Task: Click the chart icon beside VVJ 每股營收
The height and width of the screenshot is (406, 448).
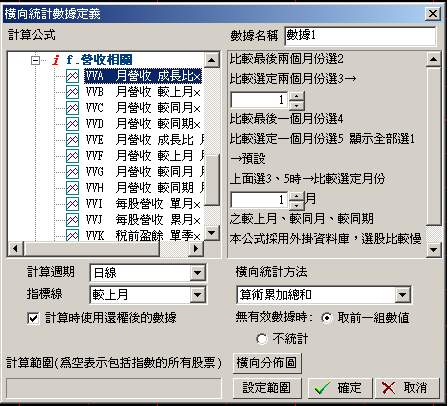Action: pos(72,220)
